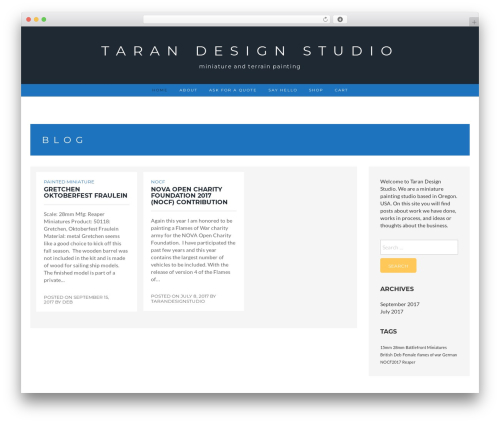The width and height of the screenshot is (500, 423).
Task: Click the Taran Design Studio site title
Action: point(247,51)
